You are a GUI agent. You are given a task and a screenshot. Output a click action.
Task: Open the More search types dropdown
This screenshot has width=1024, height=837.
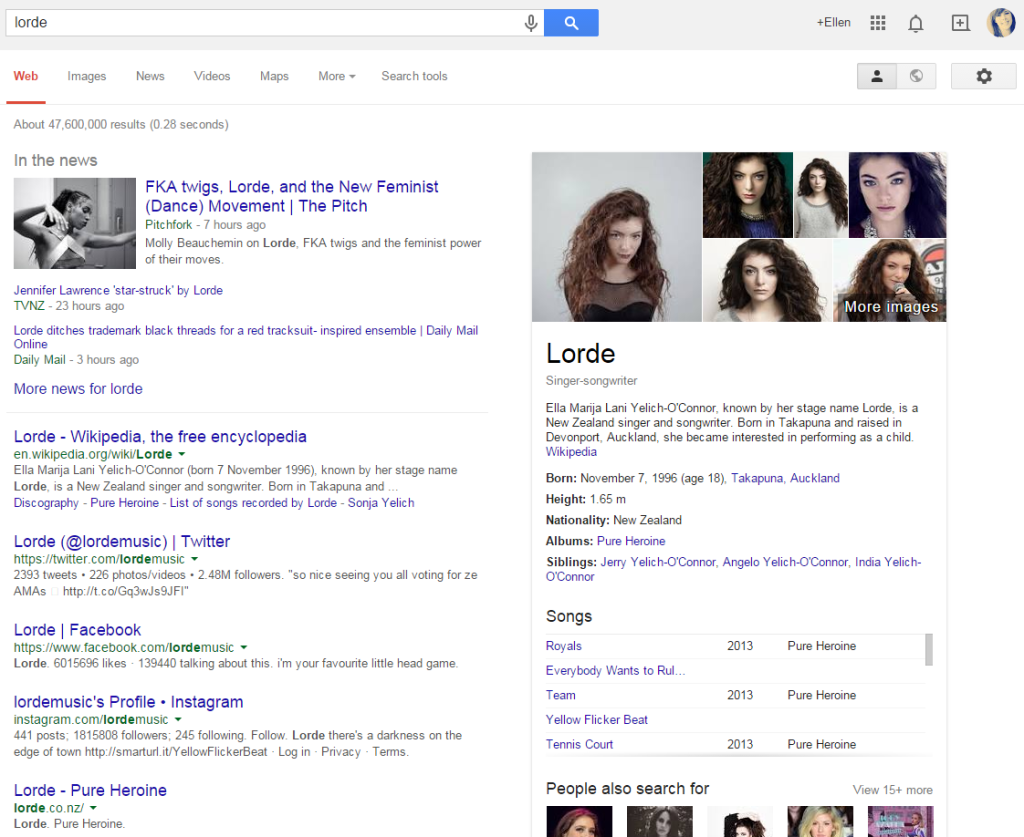[336, 76]
